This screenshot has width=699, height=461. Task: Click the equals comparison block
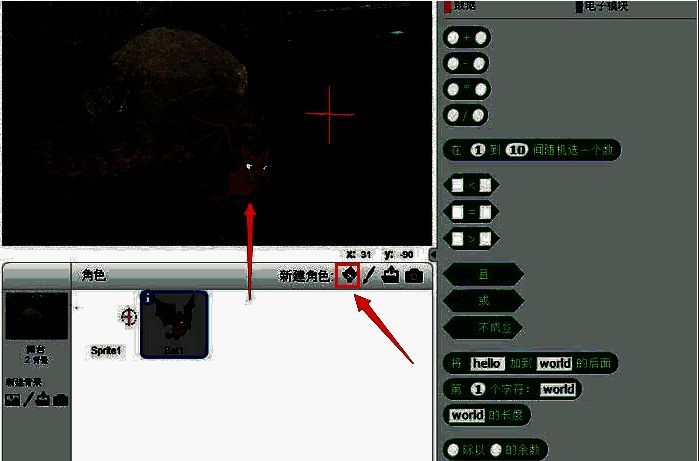click(471, 212)
